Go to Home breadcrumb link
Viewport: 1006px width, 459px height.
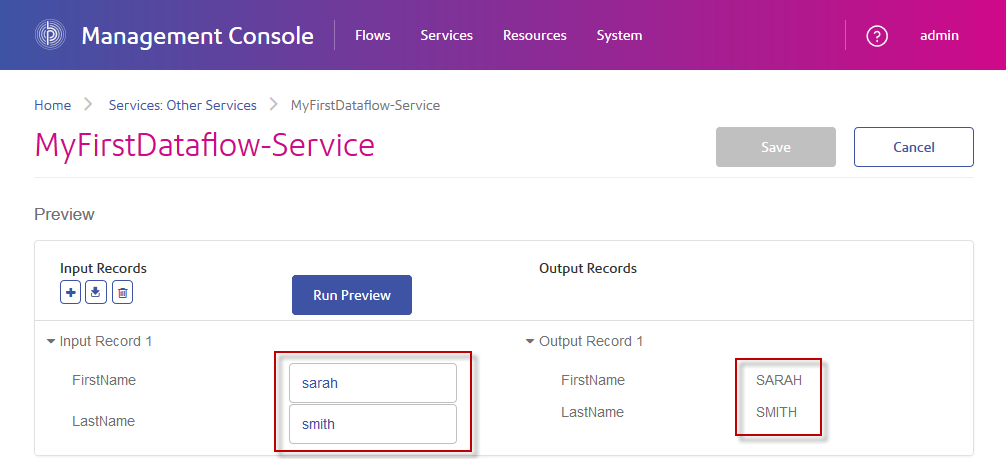(x=53, y=105)
